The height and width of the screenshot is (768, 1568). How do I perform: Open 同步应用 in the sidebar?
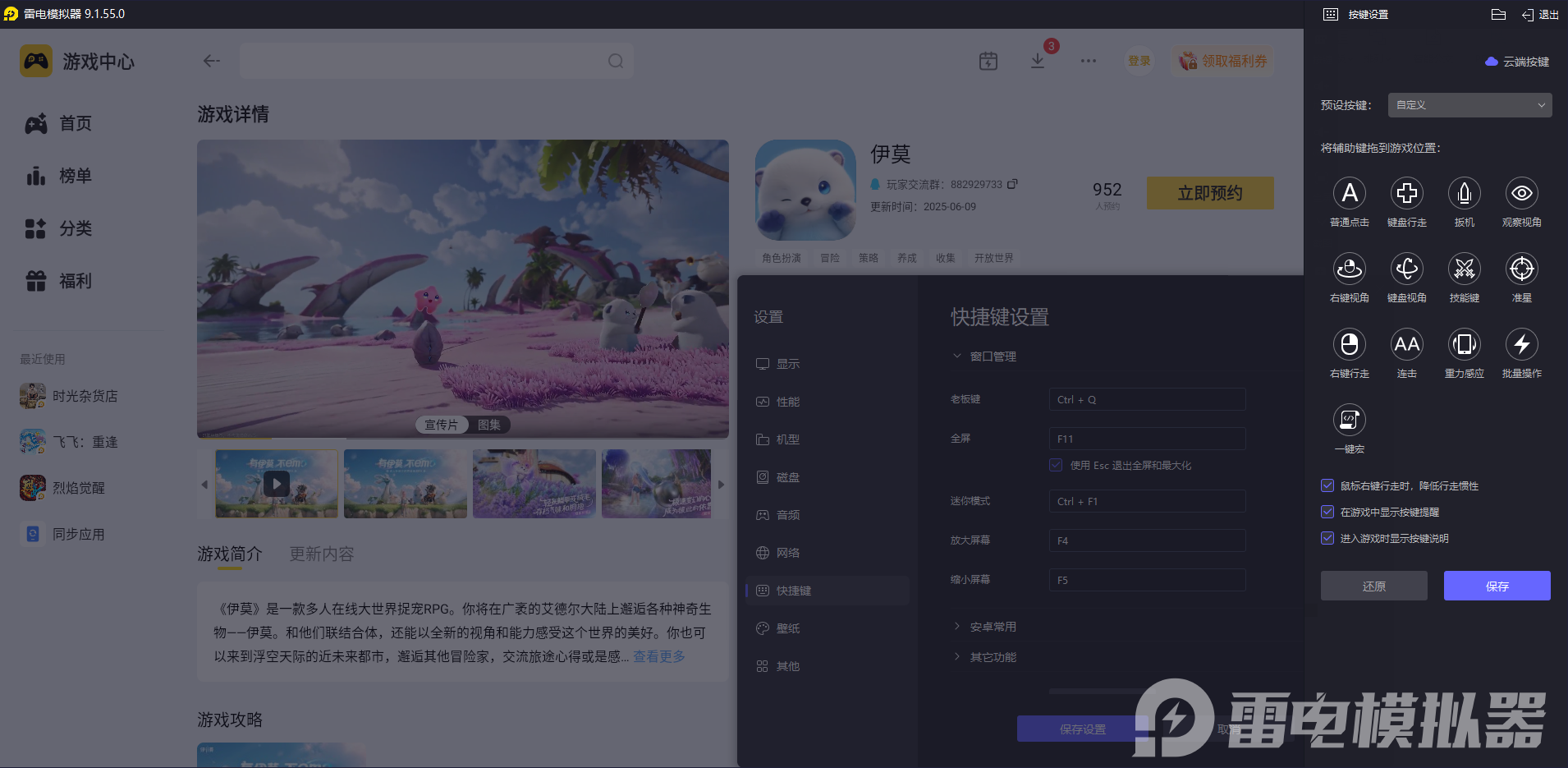tap(62, 534)
